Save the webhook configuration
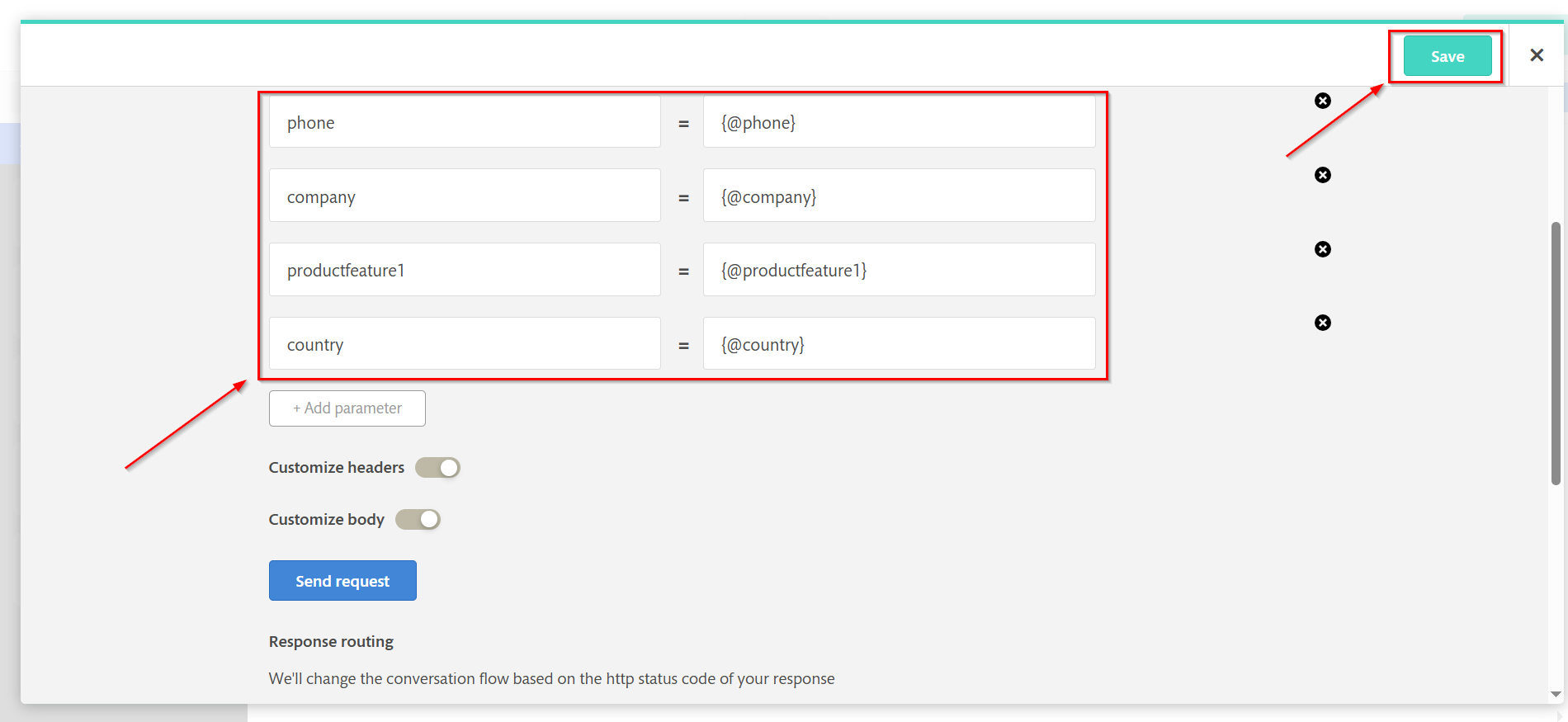The image size is (1568, 722). 1448,56
